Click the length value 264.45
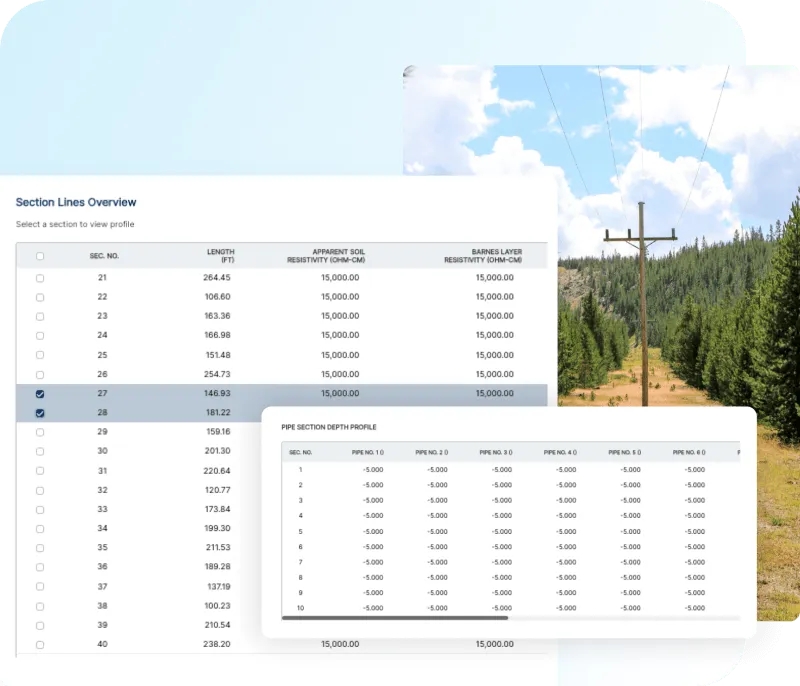The height and width of the screenshot is (686, 800). coord(217,277)
